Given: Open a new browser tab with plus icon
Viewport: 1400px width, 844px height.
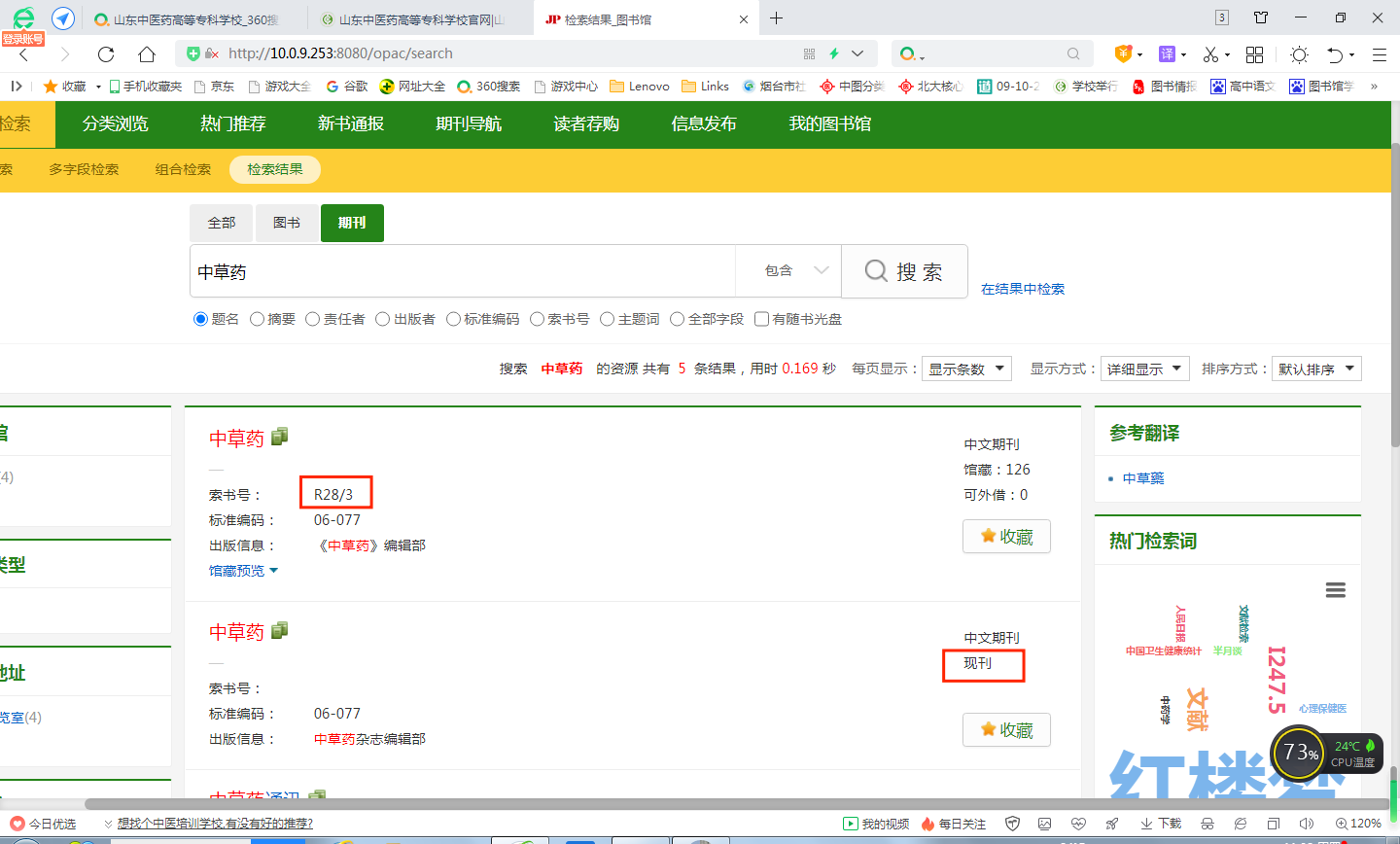Looking at the screenshot, I should pos(776,18).
